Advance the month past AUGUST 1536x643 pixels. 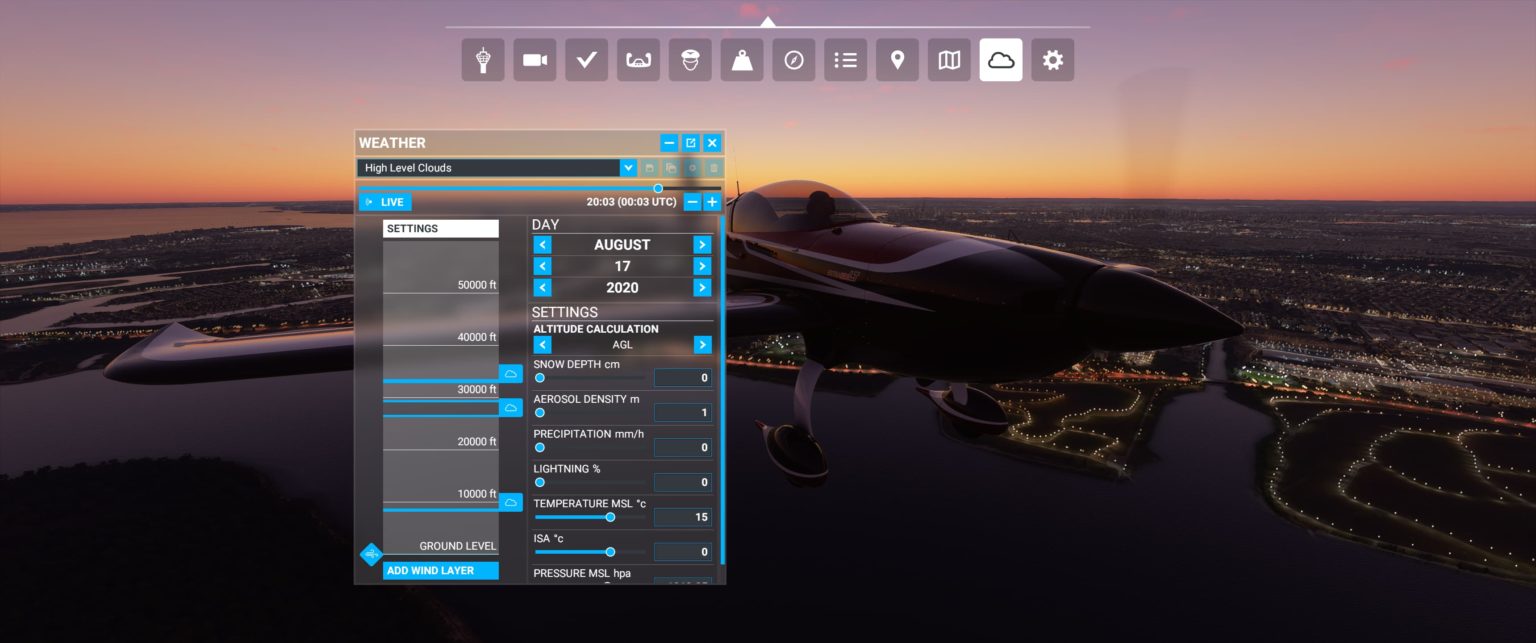pyautogui.click(x=702, y=244)
